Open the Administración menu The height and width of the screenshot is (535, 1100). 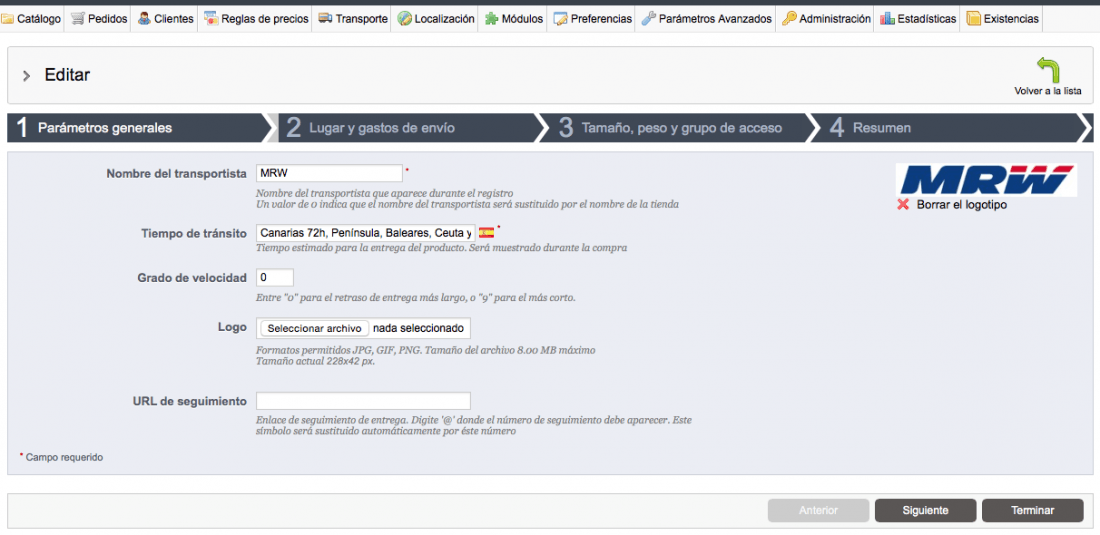coord(826,19)
